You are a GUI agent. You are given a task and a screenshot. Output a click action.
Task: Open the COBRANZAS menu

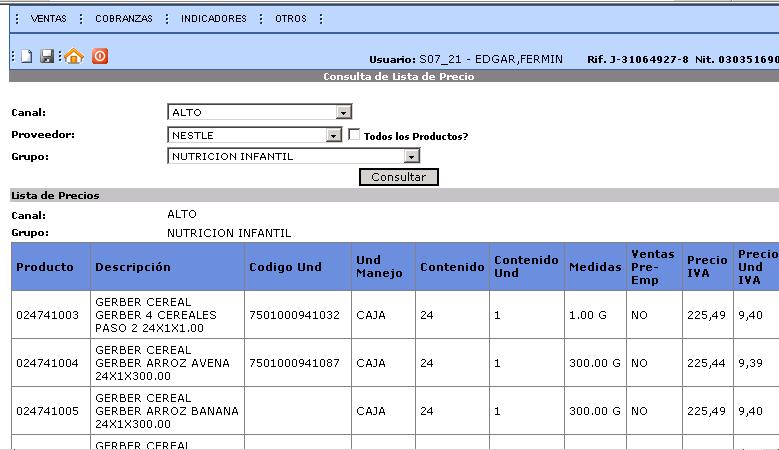pos(124,19)
